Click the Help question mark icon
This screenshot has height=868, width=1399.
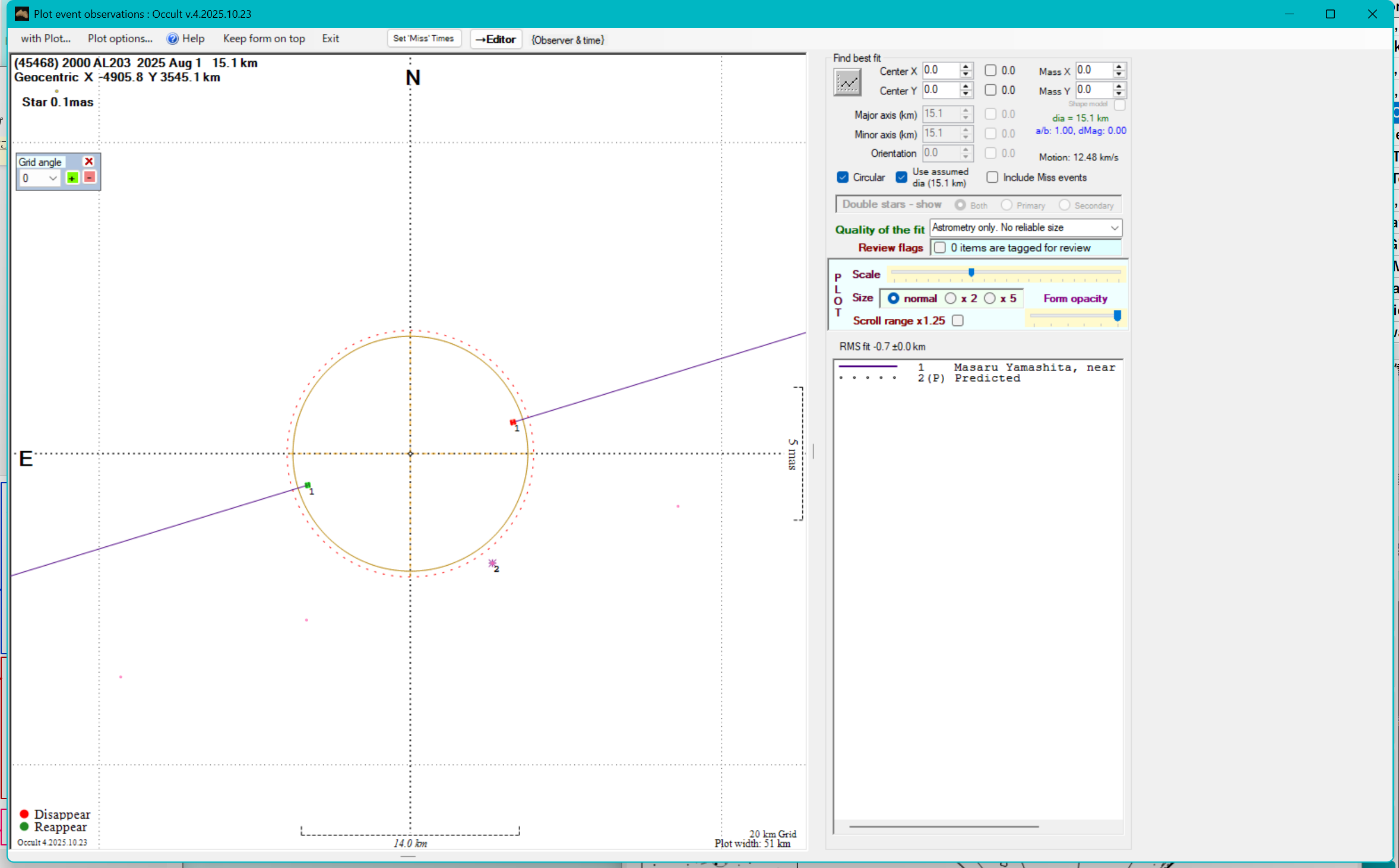tap(172, 39)
